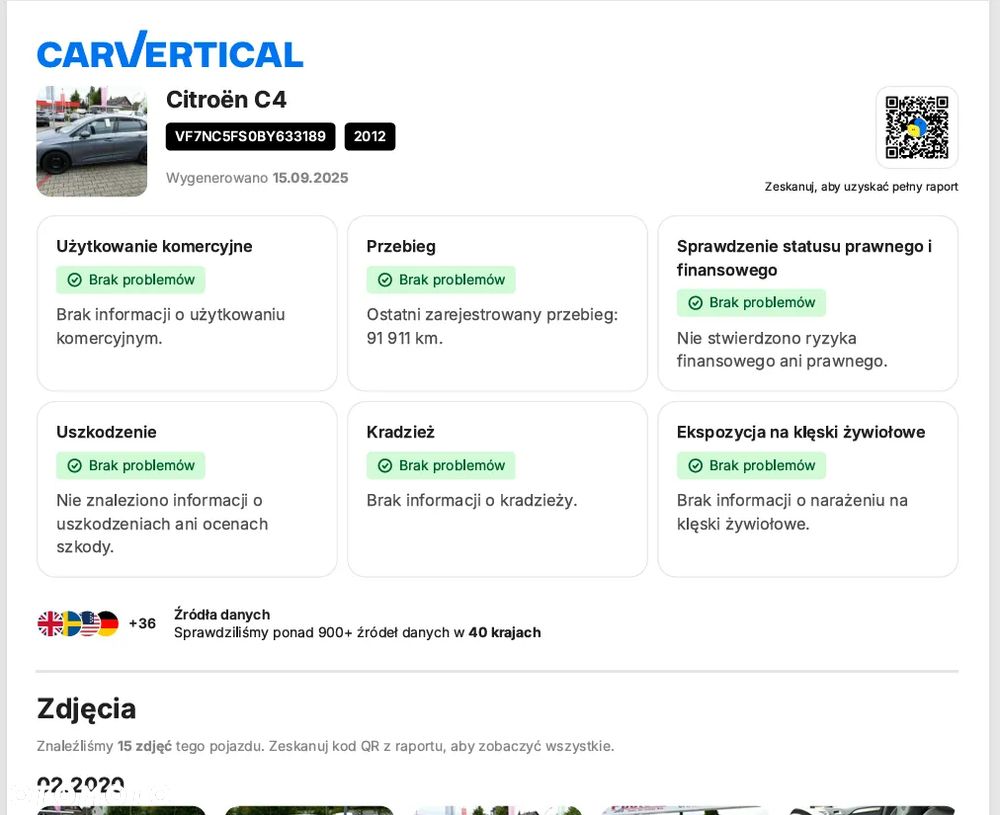Click the UK flag icon
This screenshot has width=1000, height=815.
click(x=50, y=624)
